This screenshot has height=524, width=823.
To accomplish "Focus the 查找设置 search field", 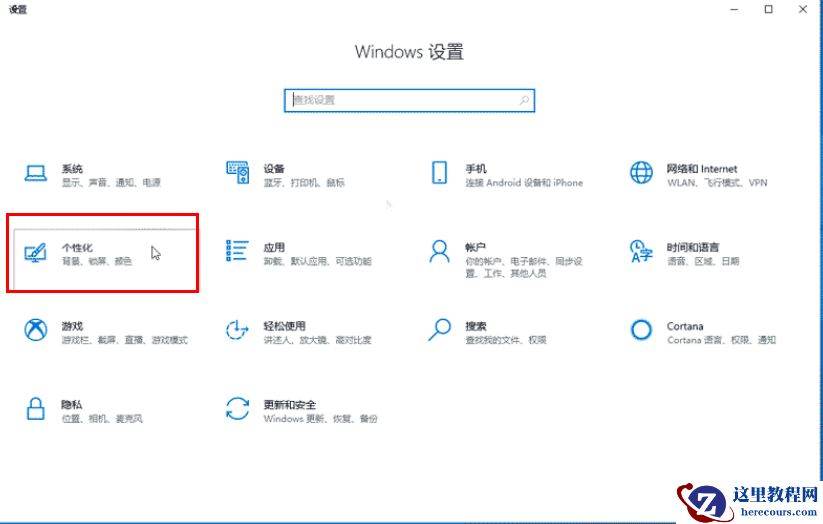I will pyautogui.click(x=409, y=100).
